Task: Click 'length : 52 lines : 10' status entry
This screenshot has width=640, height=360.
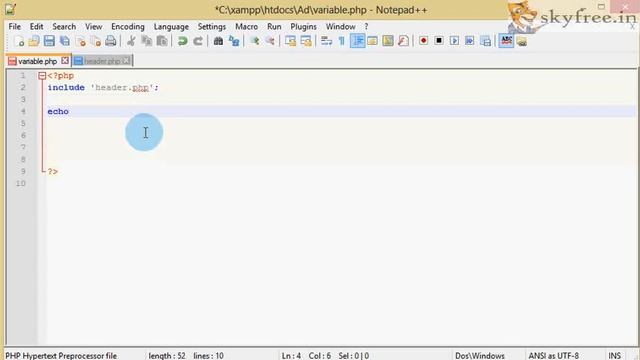Action: click(x=186, y=356)
